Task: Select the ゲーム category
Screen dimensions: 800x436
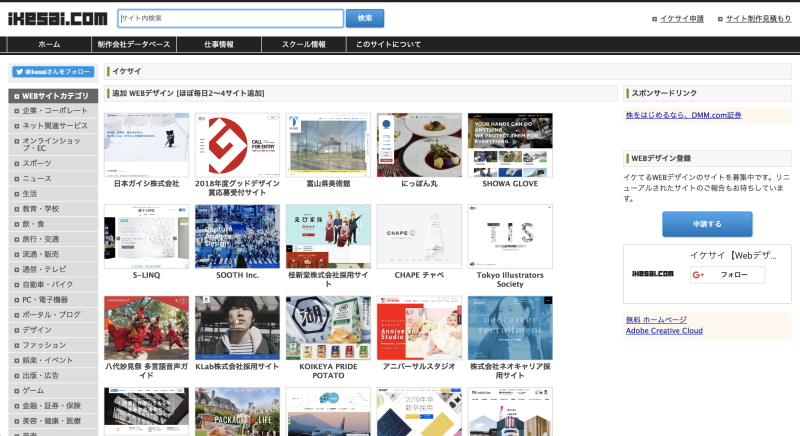Action: tap(53, 390)
